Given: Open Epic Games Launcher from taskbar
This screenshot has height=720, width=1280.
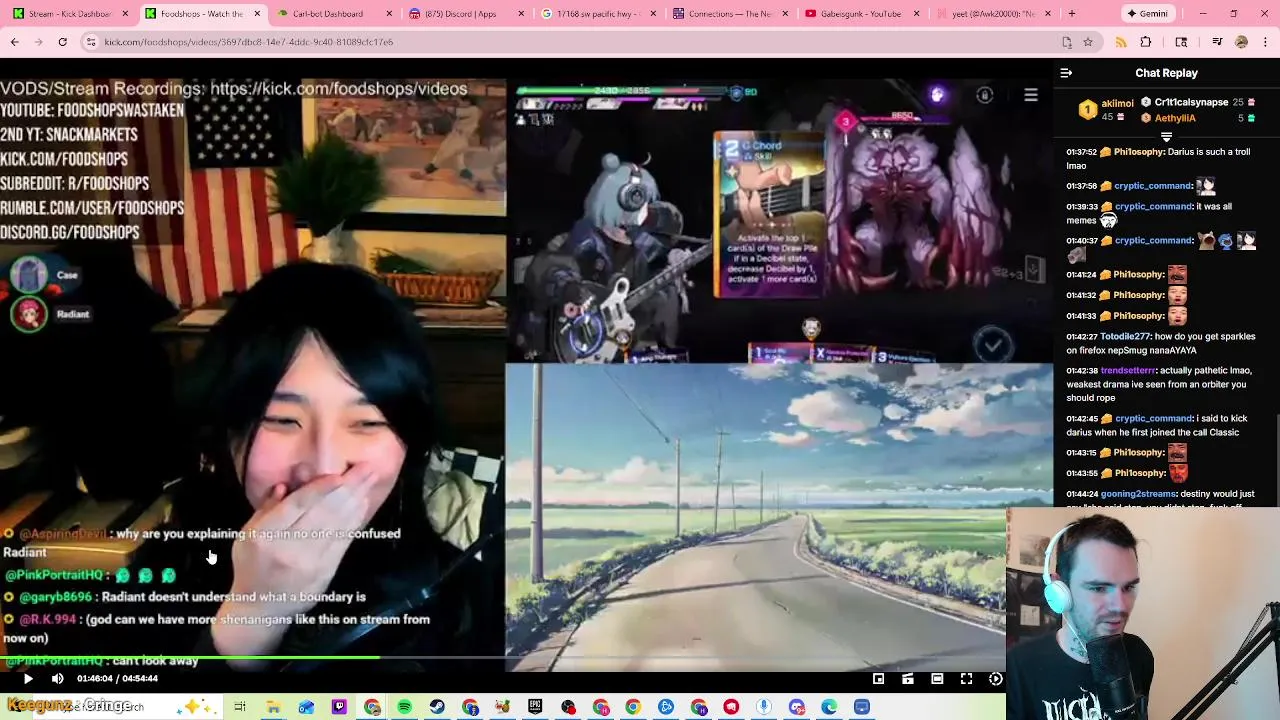Looking at the screenshot, I should point(535,707).
